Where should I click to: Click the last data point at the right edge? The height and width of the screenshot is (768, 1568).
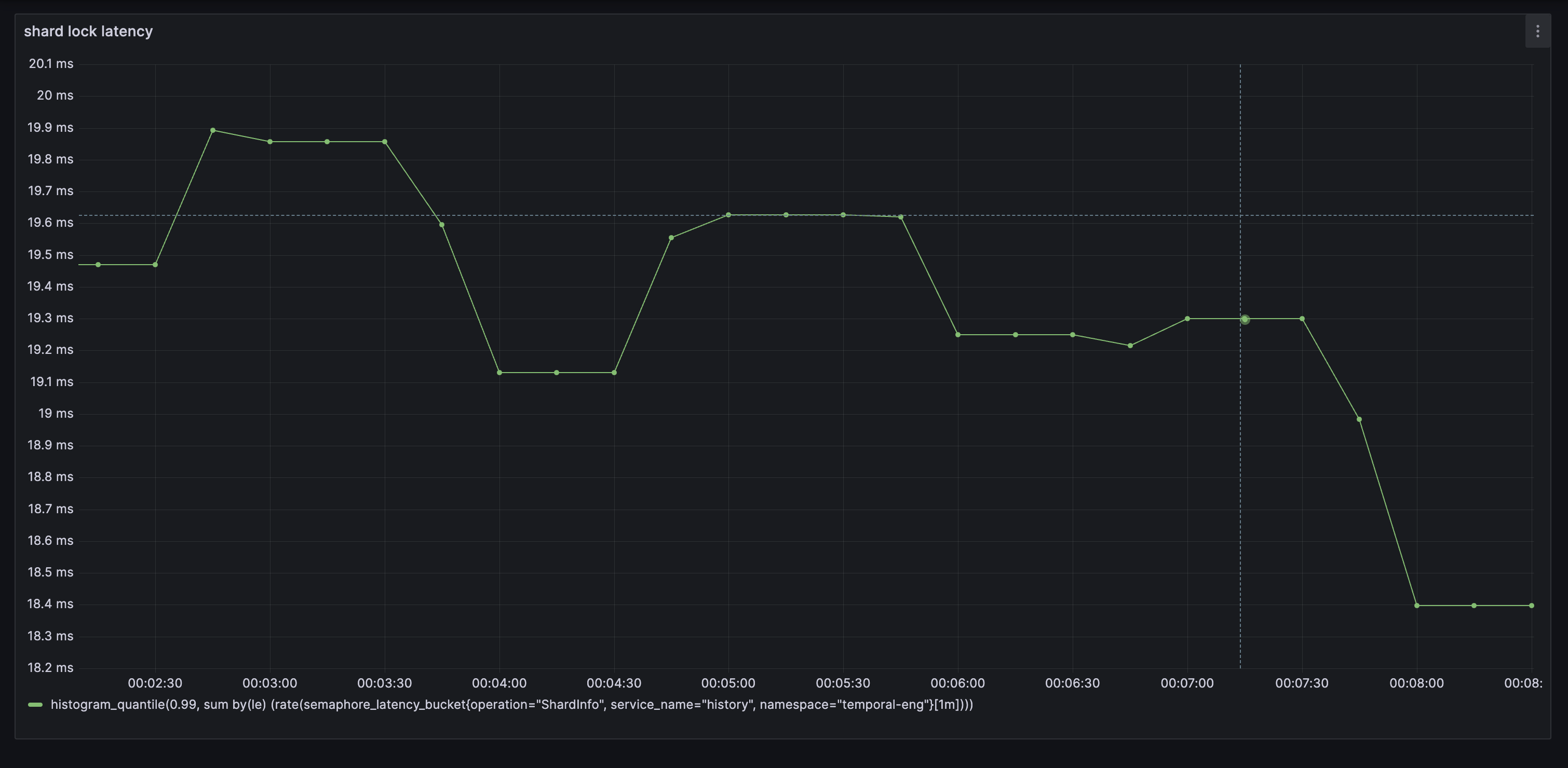click(x=1532, y=606)
